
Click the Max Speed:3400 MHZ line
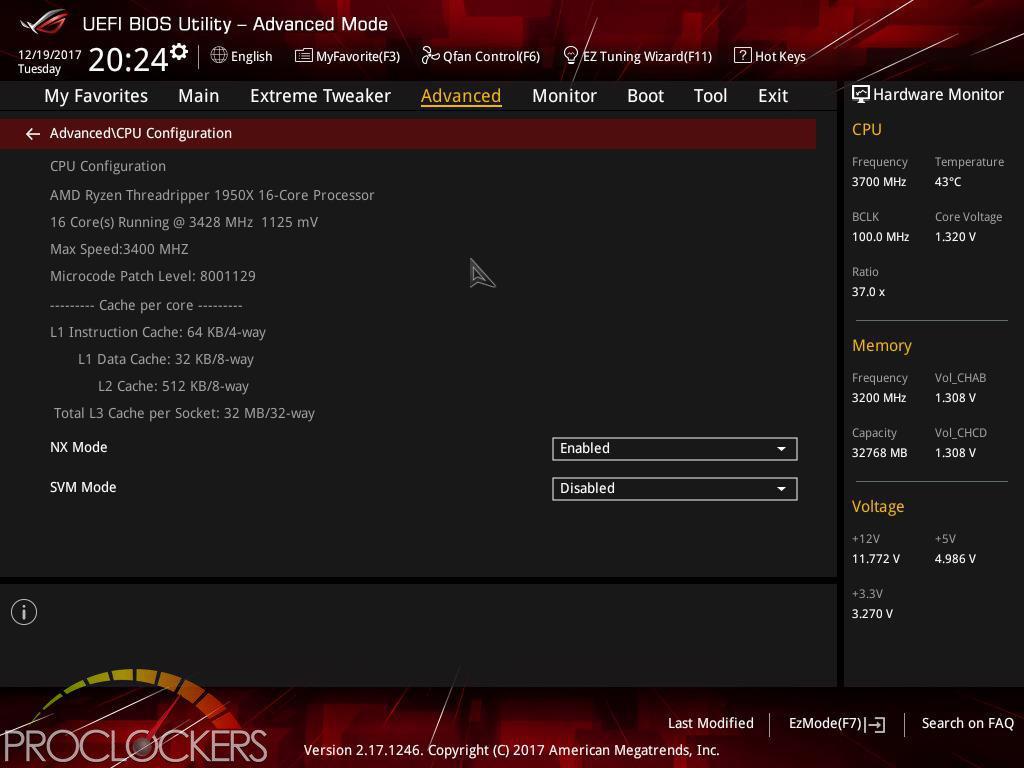[x=120, y=249]
